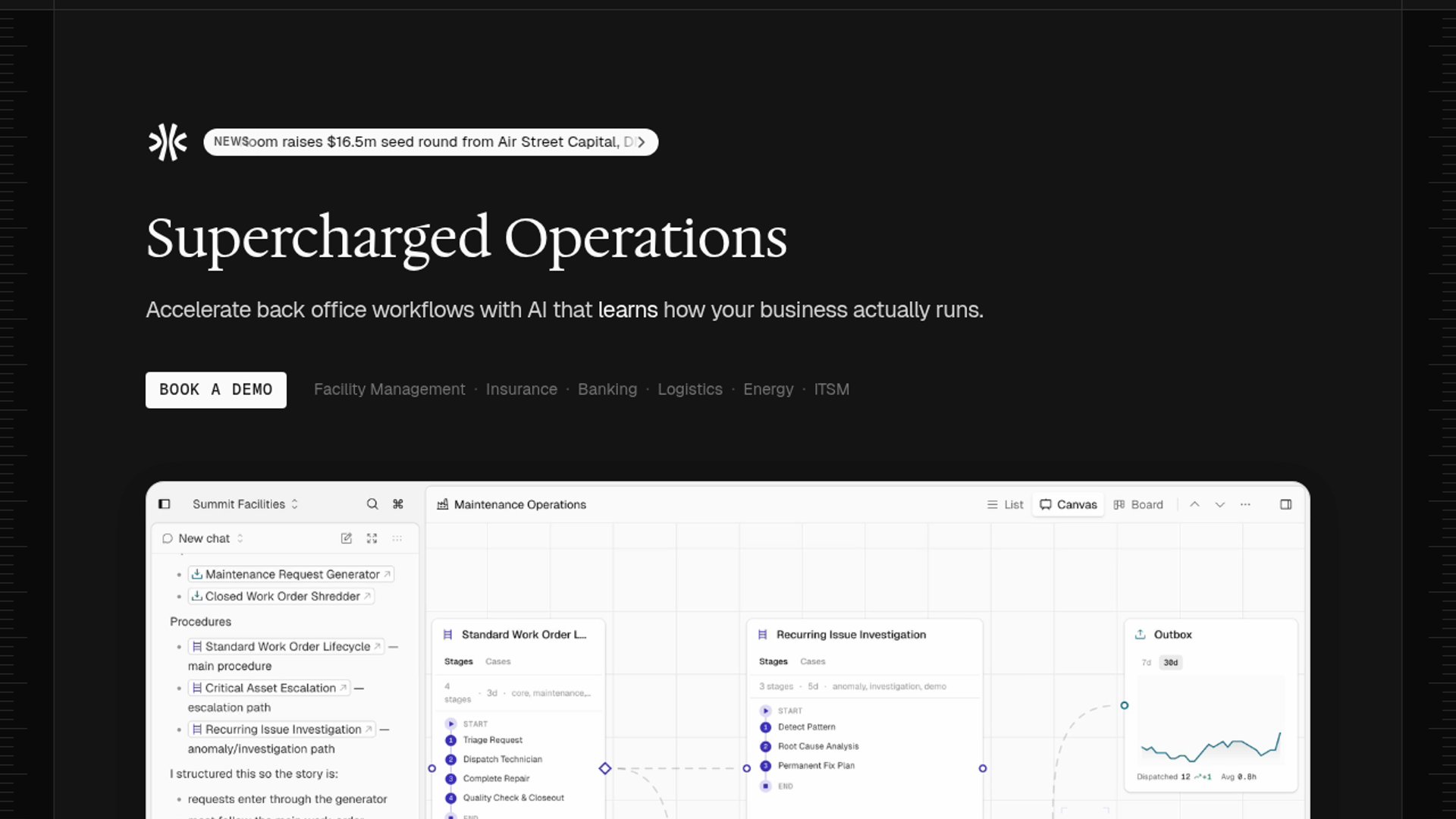Viewport: 1456px width, 819px height.
Task: Open search with the magnifier icon
Action: tap(372, 504)
